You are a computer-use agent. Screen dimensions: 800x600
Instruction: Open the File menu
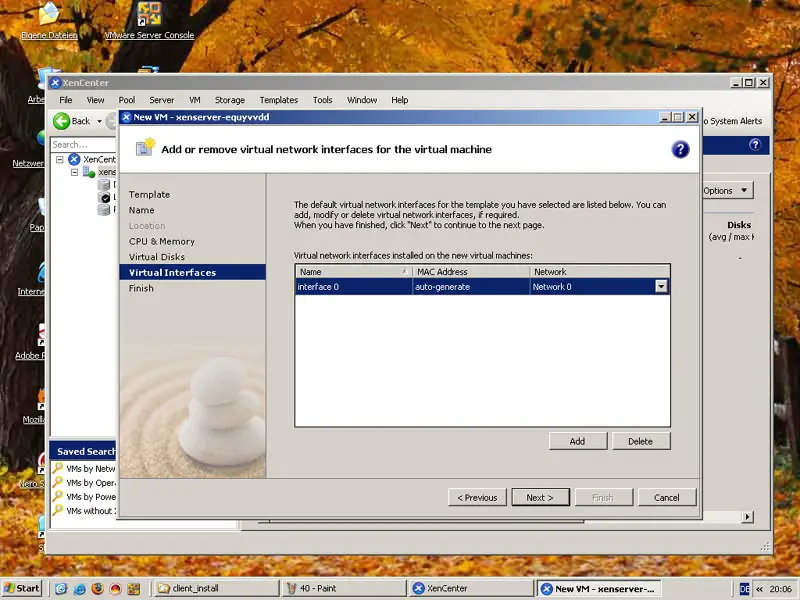[x=66, y=100]
